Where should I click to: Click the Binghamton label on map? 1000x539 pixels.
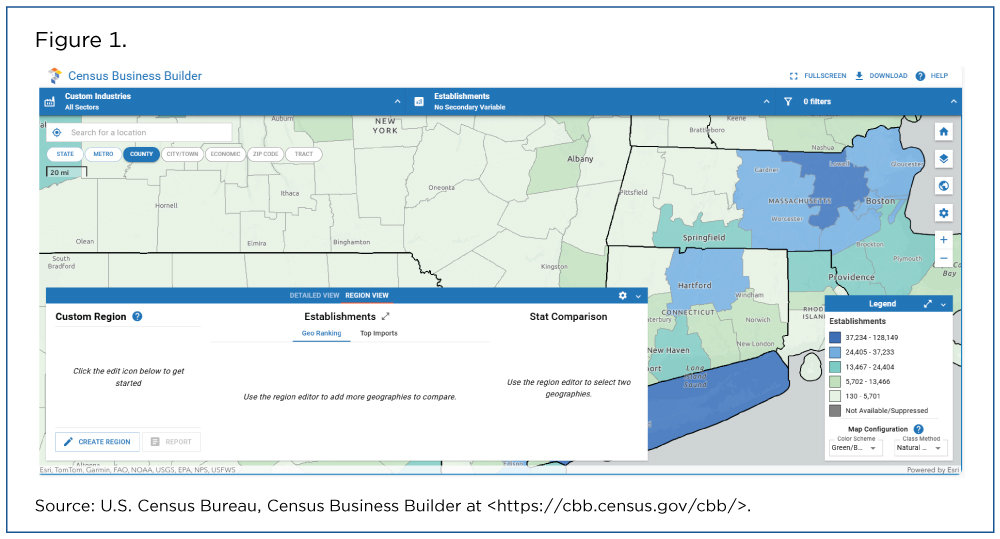[x=351, y=242]
